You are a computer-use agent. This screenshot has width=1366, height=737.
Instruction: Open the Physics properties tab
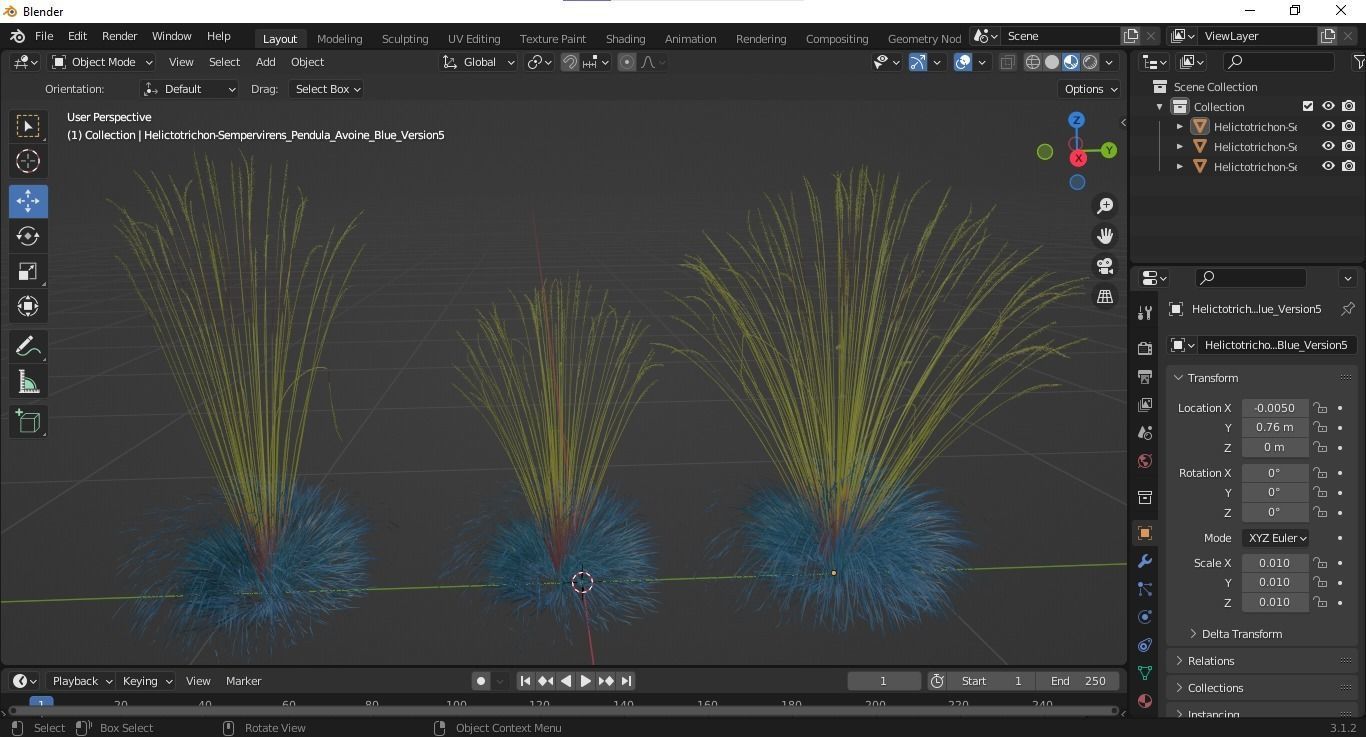1145,617
